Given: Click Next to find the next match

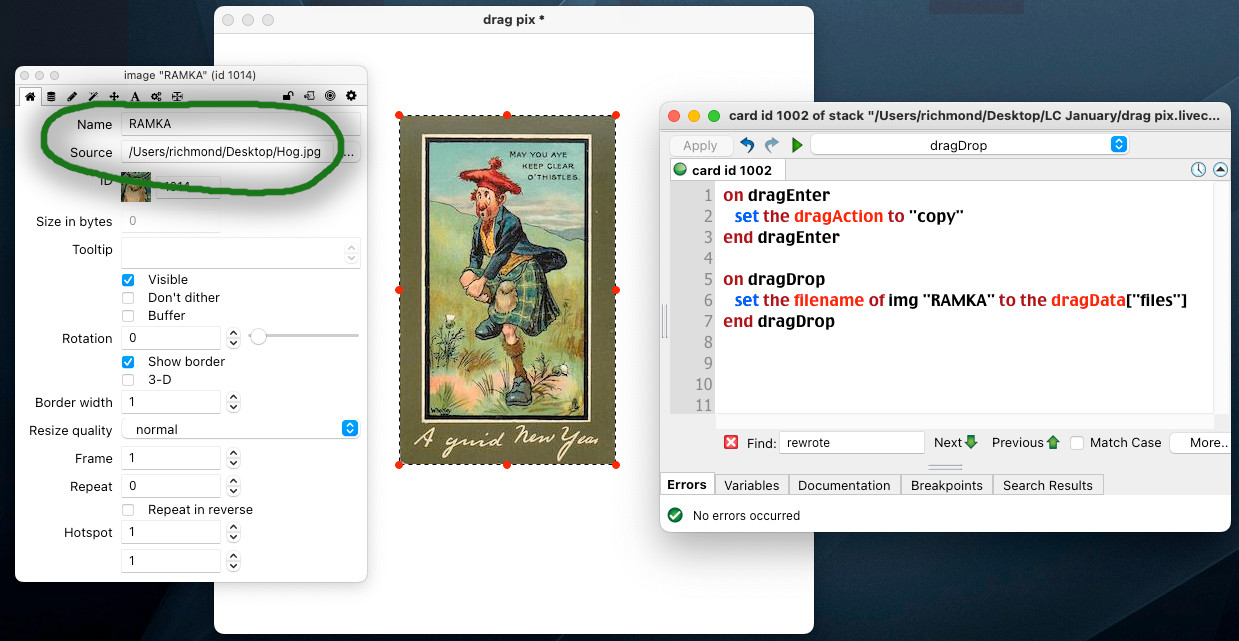Looking at the screenshot, I should point(955,442).
